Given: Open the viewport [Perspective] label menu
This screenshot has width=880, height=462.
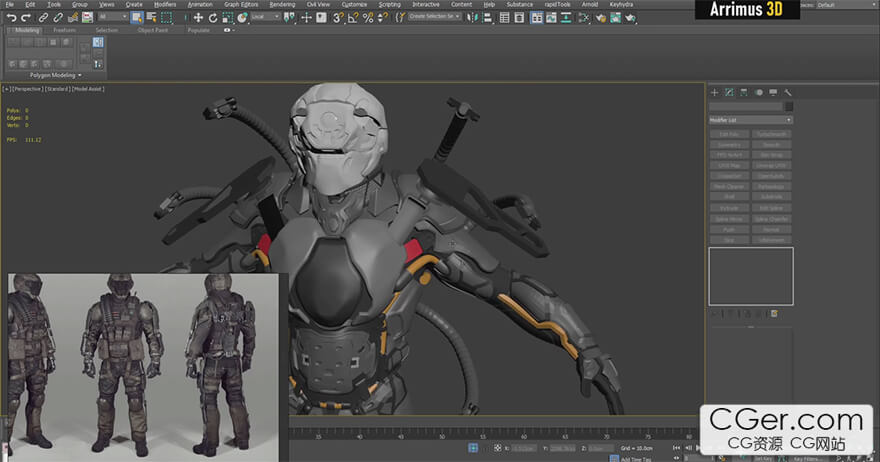Looking at the screenshot, I should click(x=28, y=89).
